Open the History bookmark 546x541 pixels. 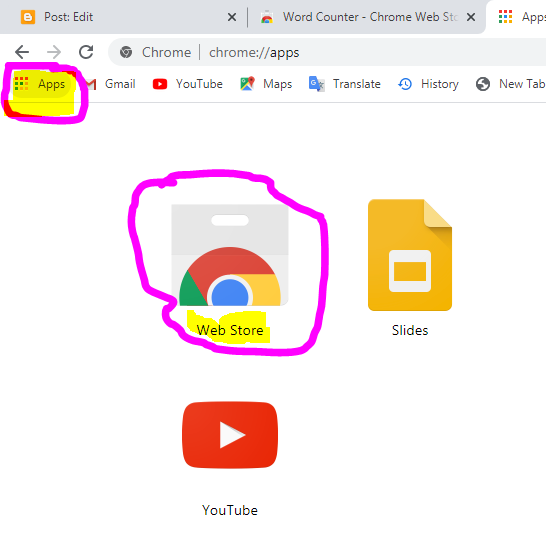(x=428, y=84)
